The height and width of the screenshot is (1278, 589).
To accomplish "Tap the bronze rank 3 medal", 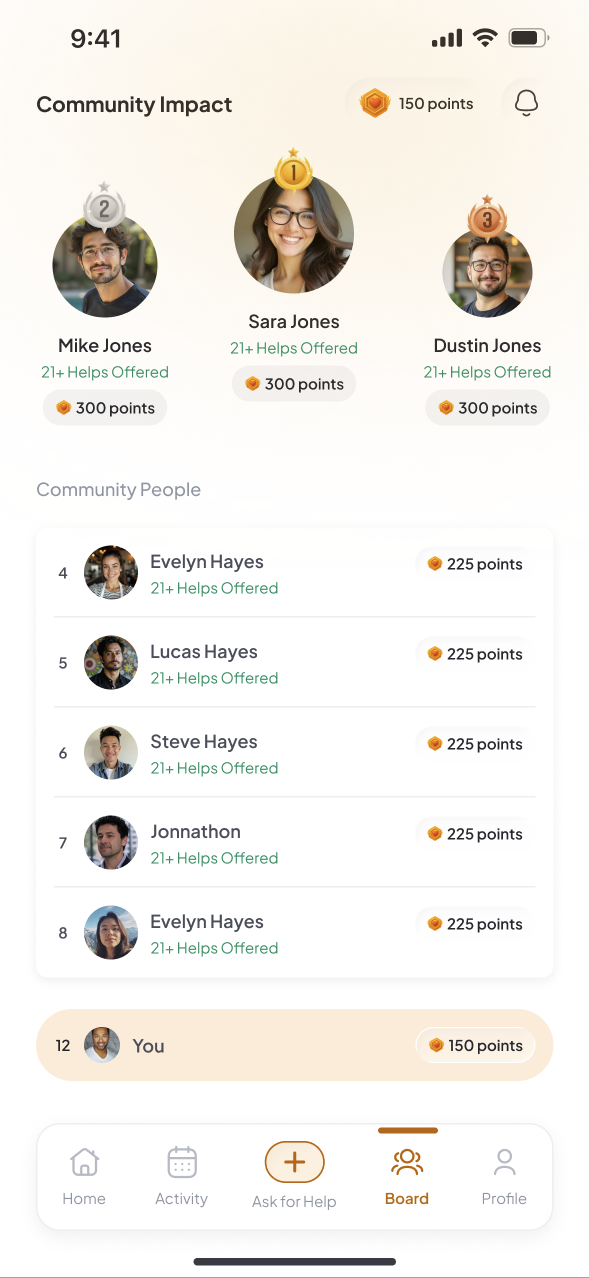I will (x=487, y=216).
